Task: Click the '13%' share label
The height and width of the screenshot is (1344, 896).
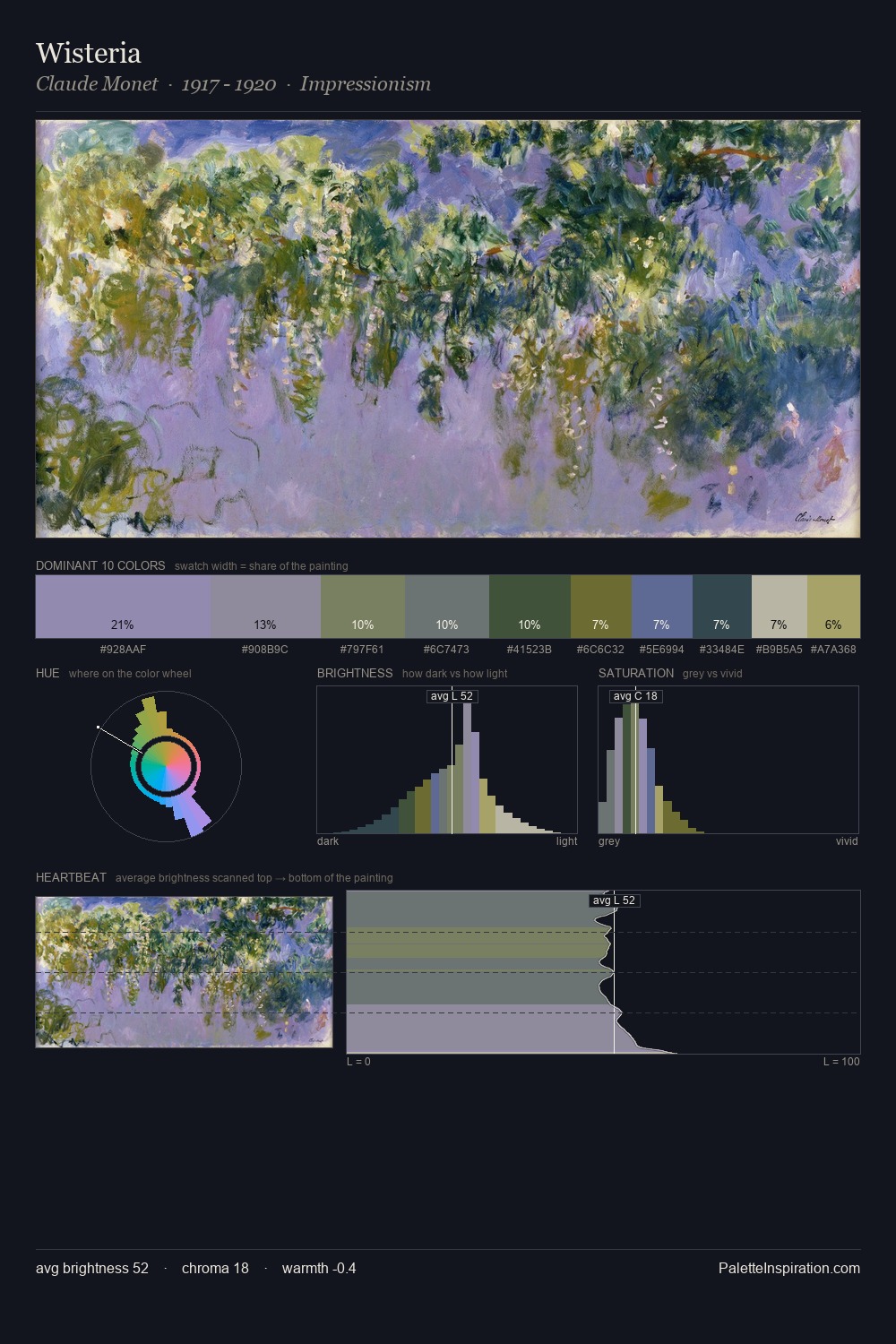Action: pos(265,625)
